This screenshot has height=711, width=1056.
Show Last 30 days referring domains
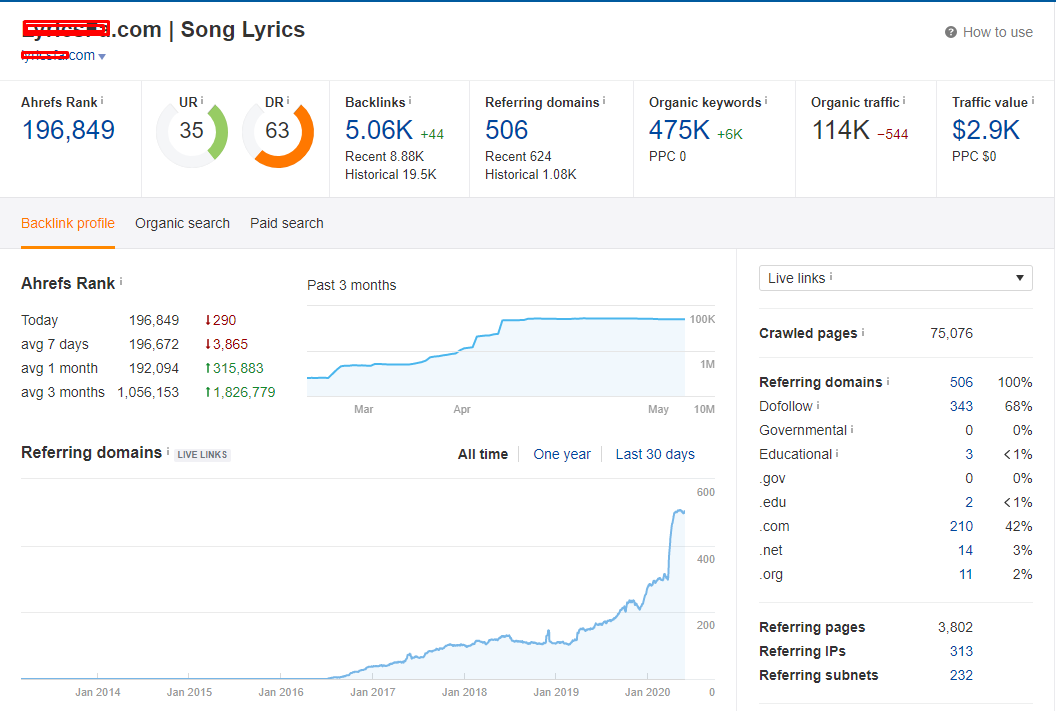tap(654, 454)
